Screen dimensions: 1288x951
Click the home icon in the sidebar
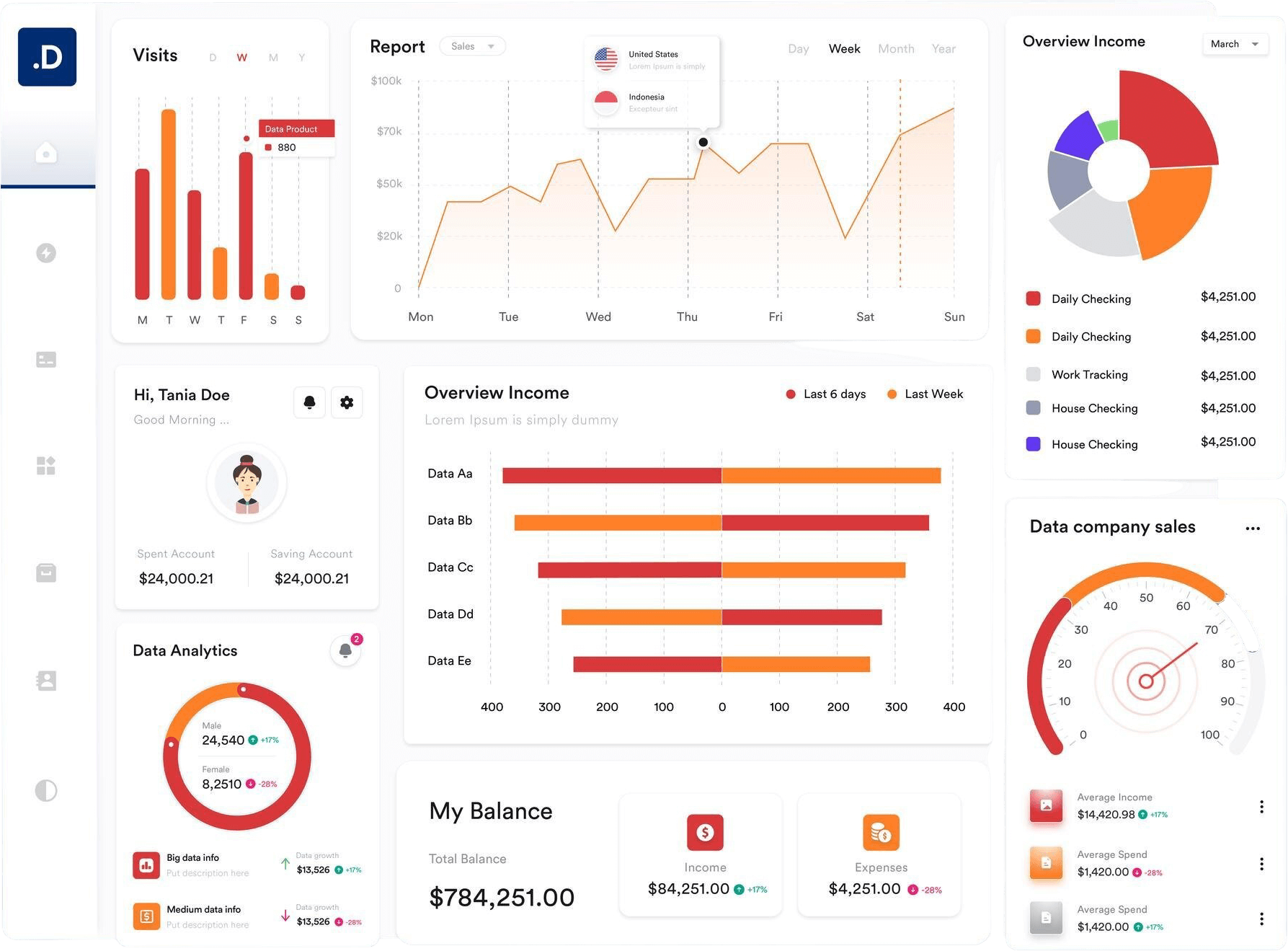[x=46, y=153]
